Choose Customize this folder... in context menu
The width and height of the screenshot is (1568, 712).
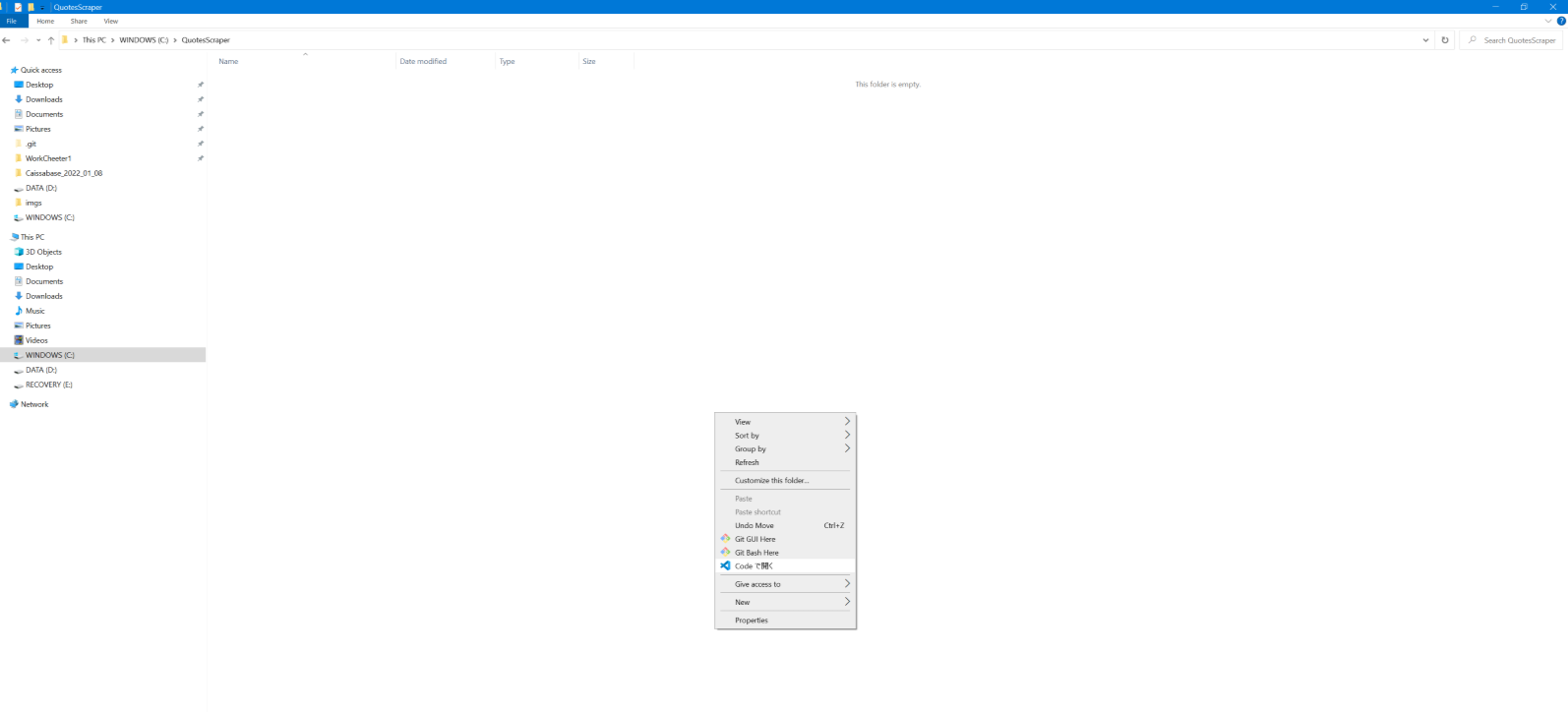785,481
